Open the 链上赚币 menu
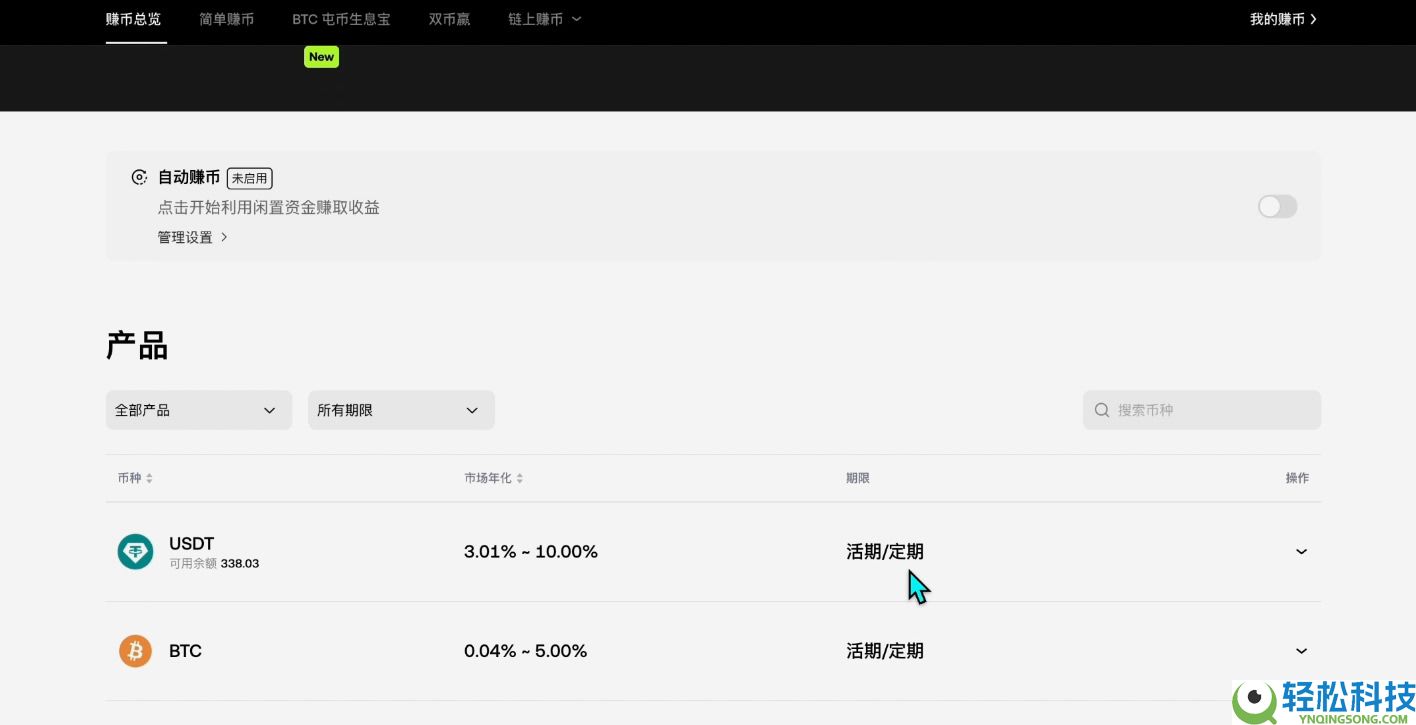 (x=544, y=18)
